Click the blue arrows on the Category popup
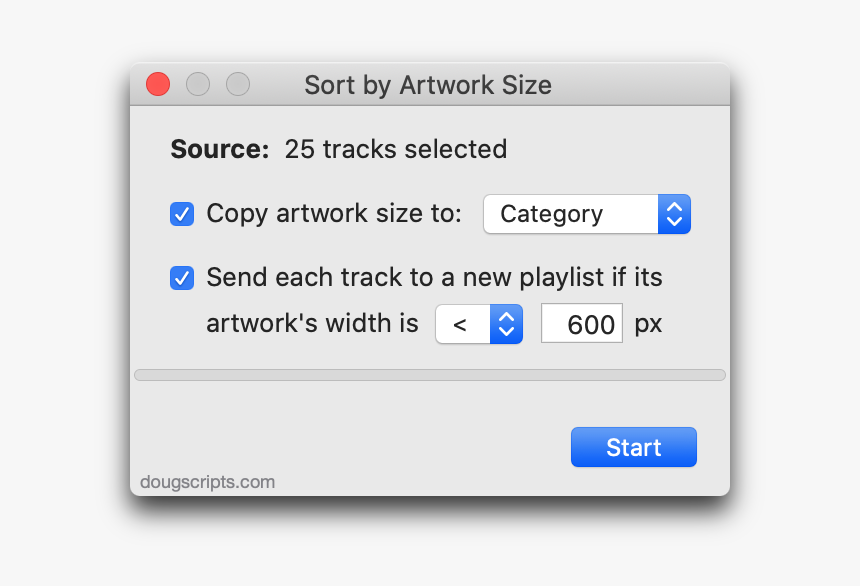Viewport: 860px width, 586px height. point(675,214)
